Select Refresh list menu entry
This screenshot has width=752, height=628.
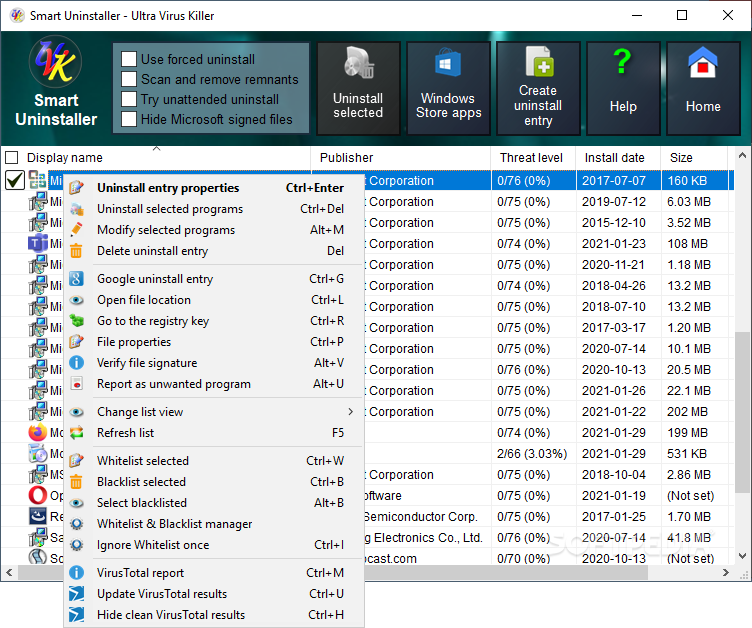point(214,433)
